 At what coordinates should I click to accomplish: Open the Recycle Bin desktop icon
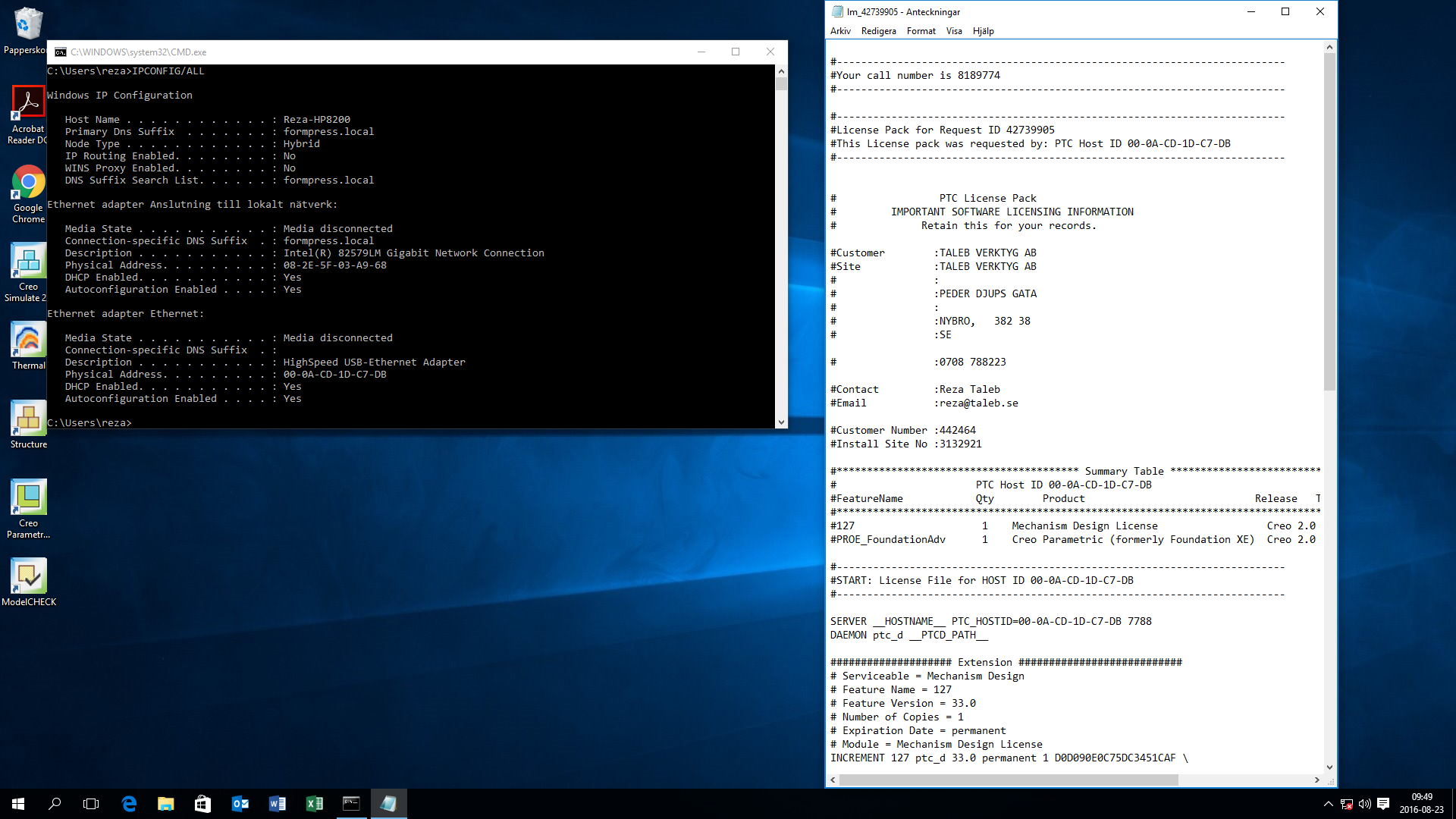tap(27, 30)
